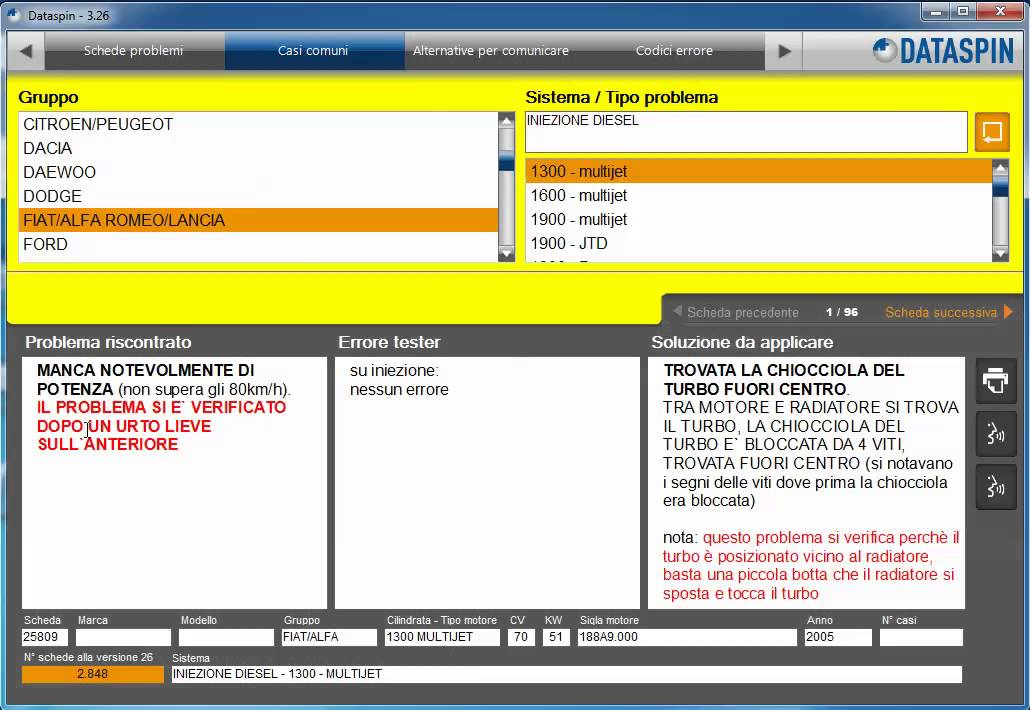The height and width of the screenshot is (710, 1030).
Task: Click the upper voice/speak icon button
Action: [996, 433]
